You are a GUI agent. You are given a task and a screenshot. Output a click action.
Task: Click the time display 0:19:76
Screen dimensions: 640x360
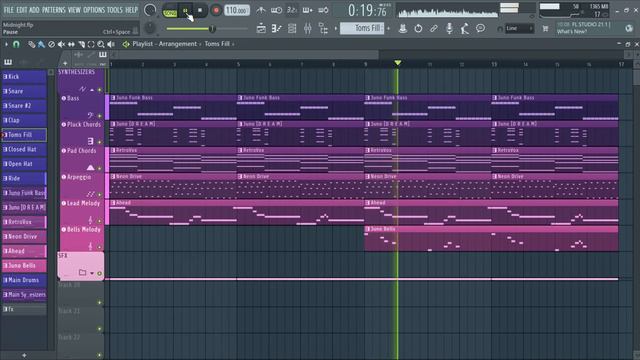tap(367, 11)
